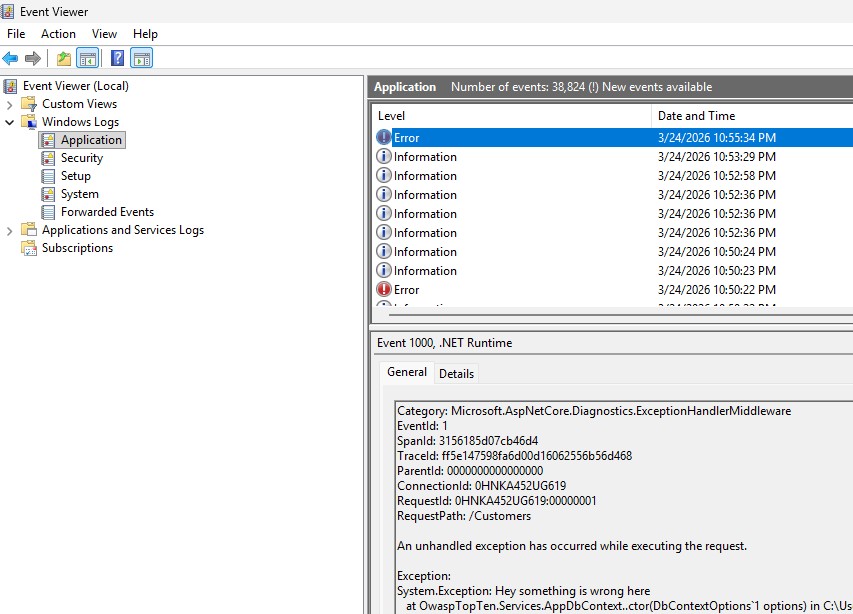Open the File menu
The height and width of the screenshot is (614, 853).
click(16, 34)
